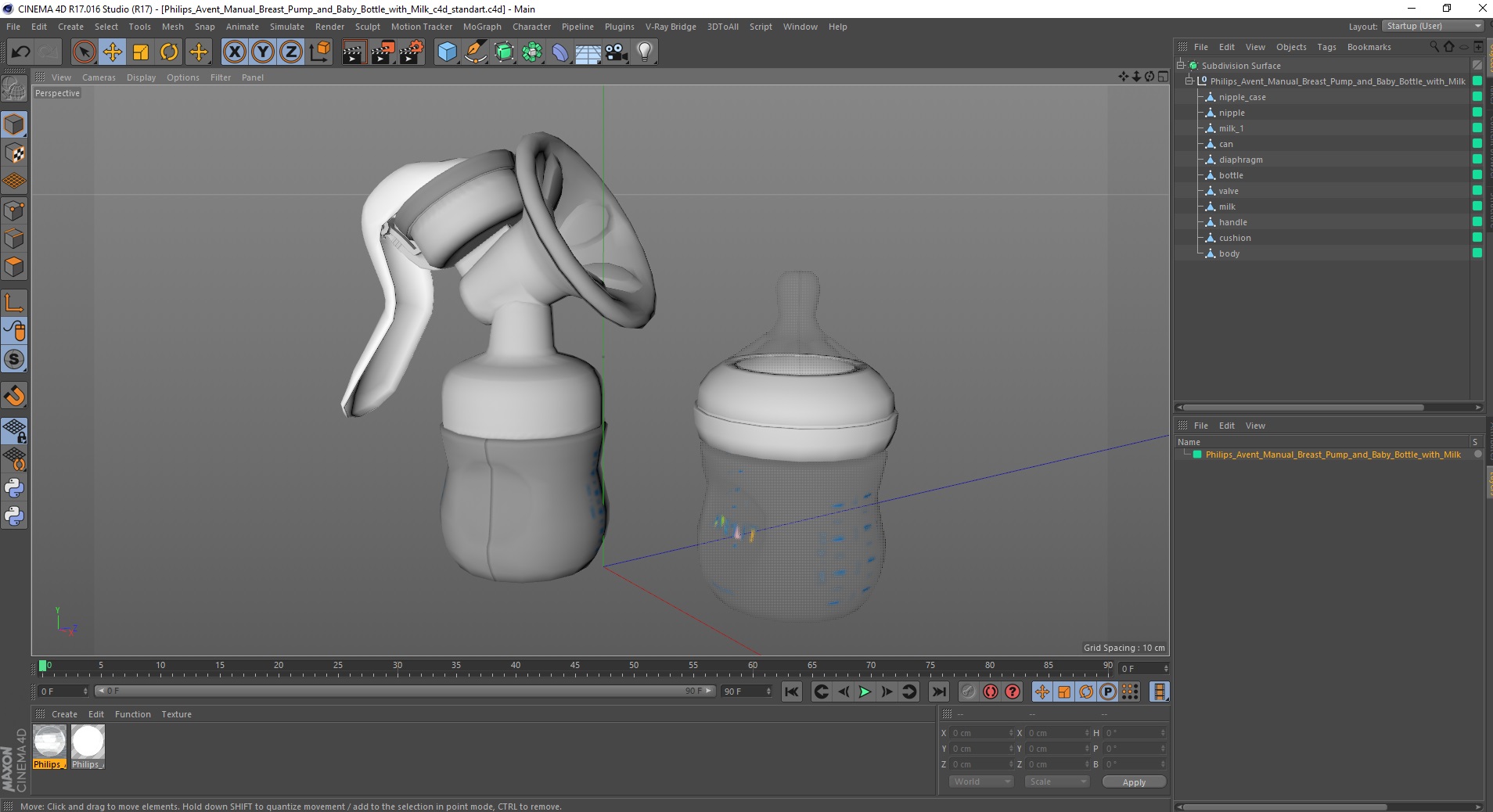The height and width of the screenshot is (812, 1493).
Task: Toggle Enable Snap magnet icon
Action: [14, 396]
